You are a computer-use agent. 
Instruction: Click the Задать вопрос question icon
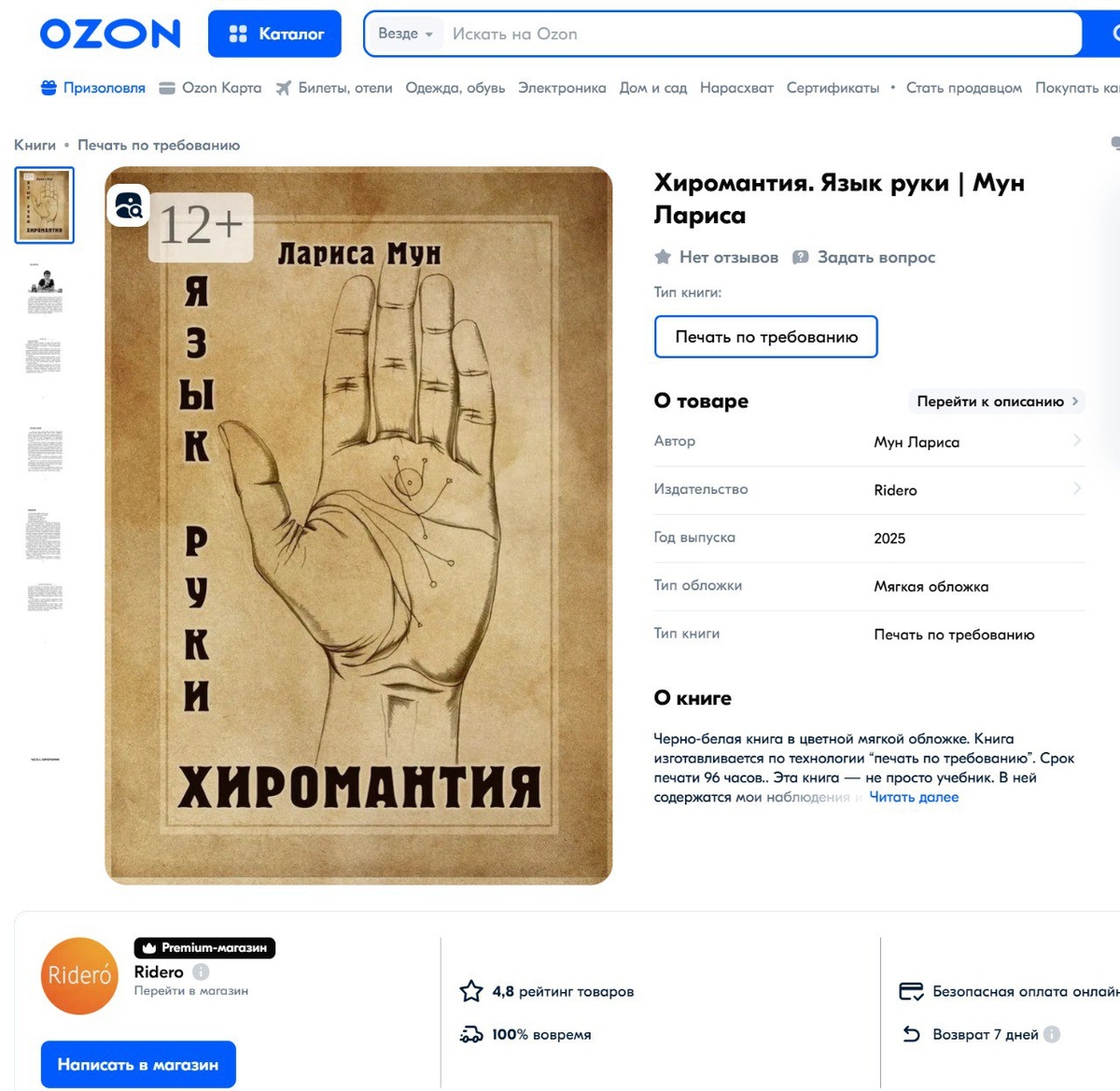click(800, 257)
